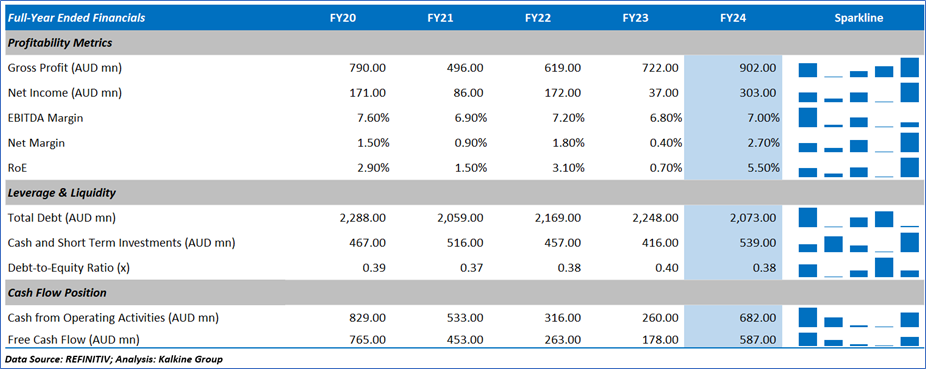The image size is (926, 369).
Task: Select the FY20 column header
Action: (x=343, y=18)
